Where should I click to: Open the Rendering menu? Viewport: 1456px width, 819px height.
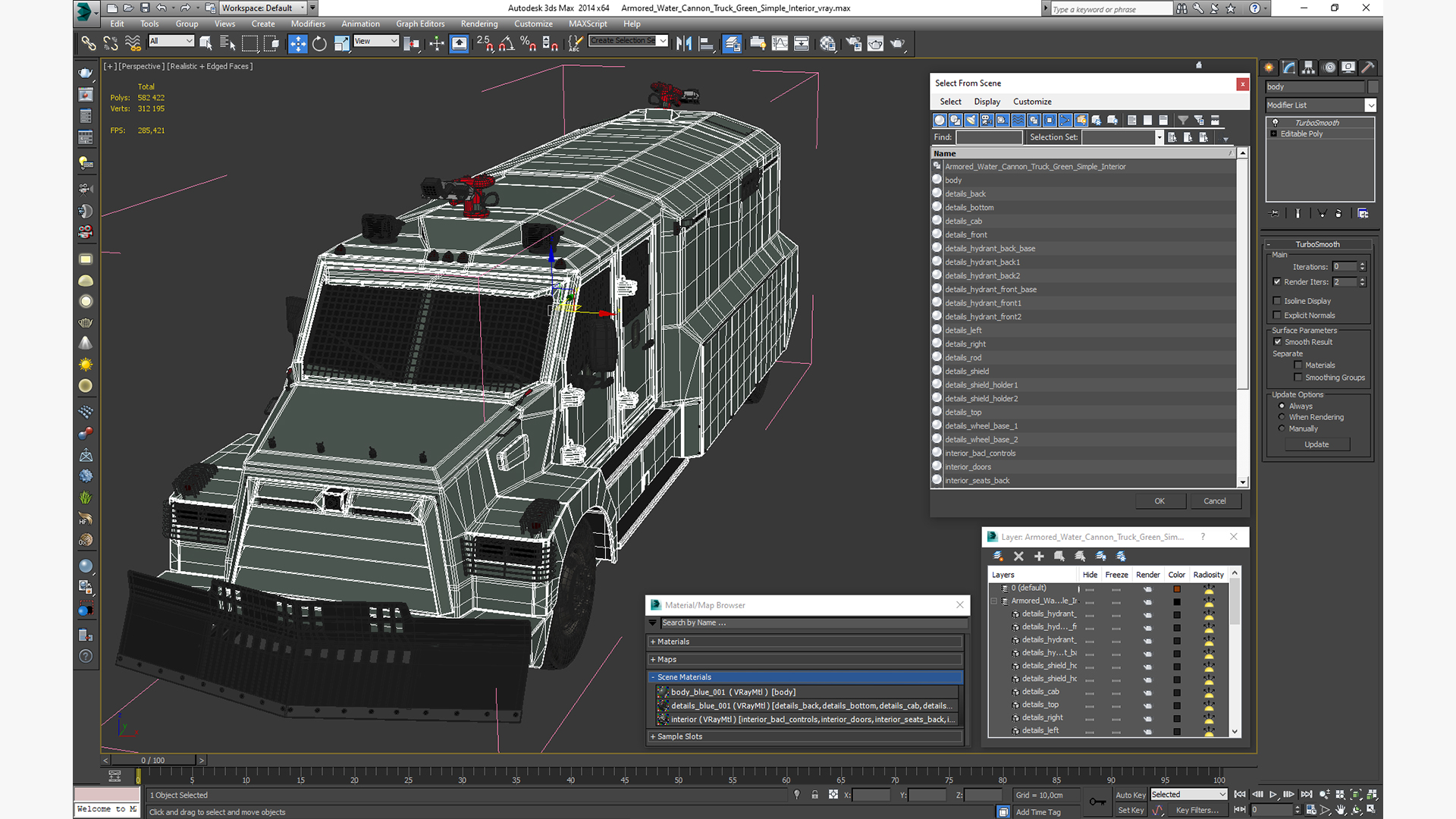tap(479, 24)
